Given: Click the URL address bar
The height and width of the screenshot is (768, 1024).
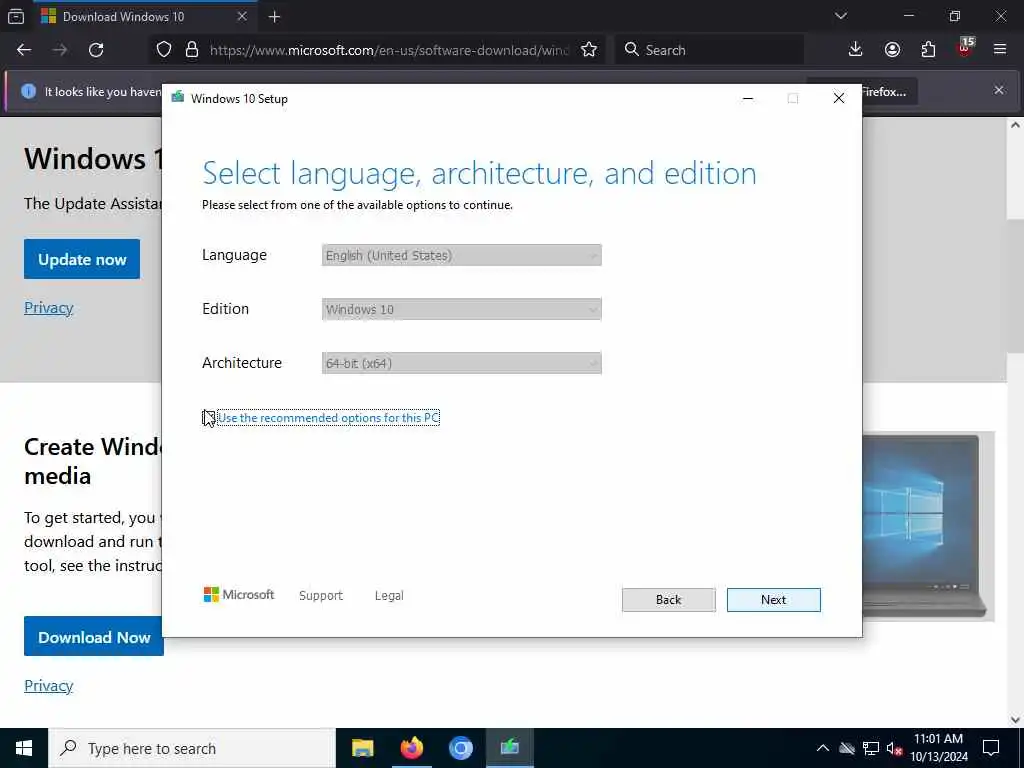Looking at the screenshot, I should tap(389, 50).
